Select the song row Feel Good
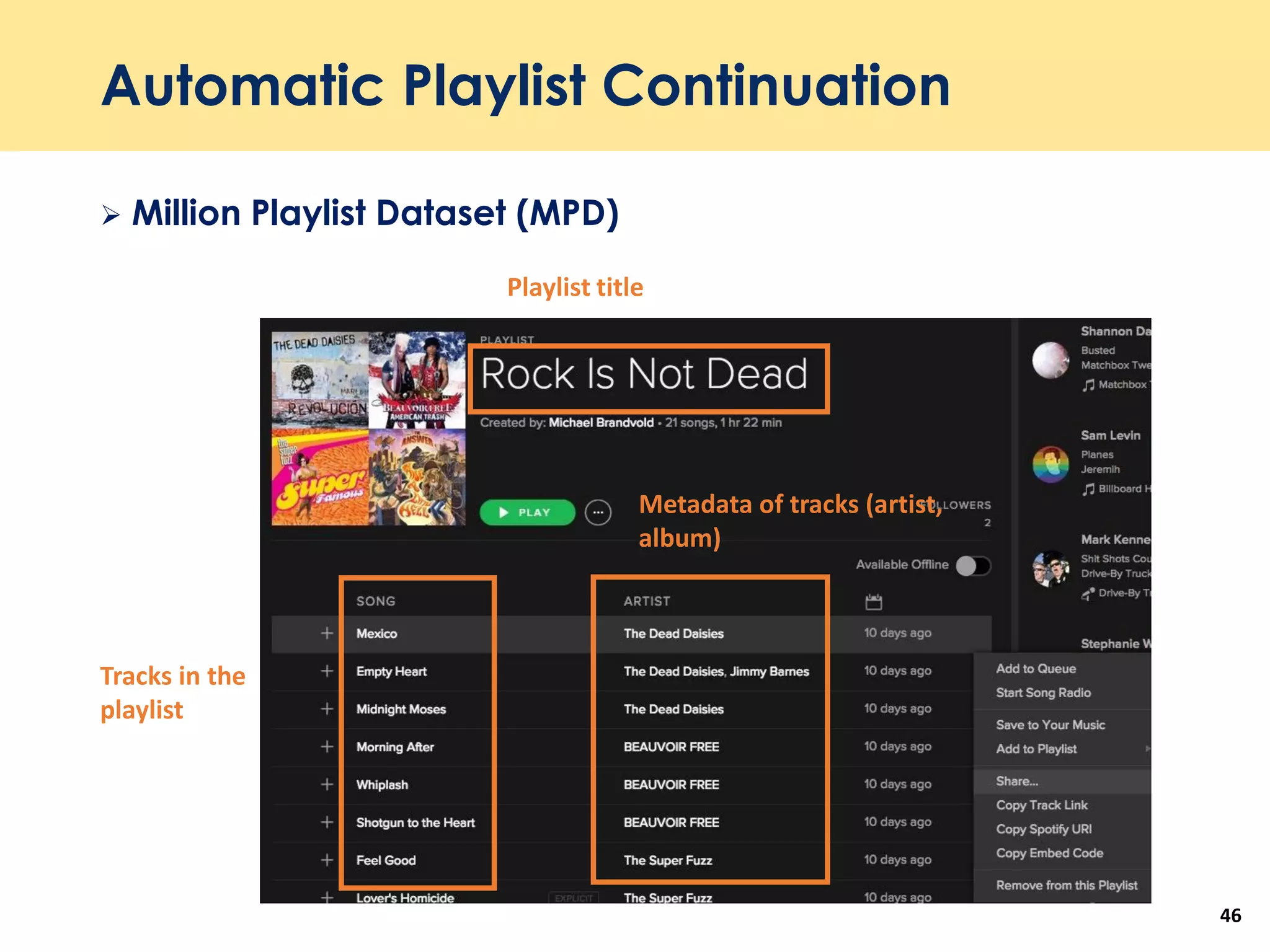The width and height of the screenshot is (1270, 952). pyautogui.click(x=623, y=860)
